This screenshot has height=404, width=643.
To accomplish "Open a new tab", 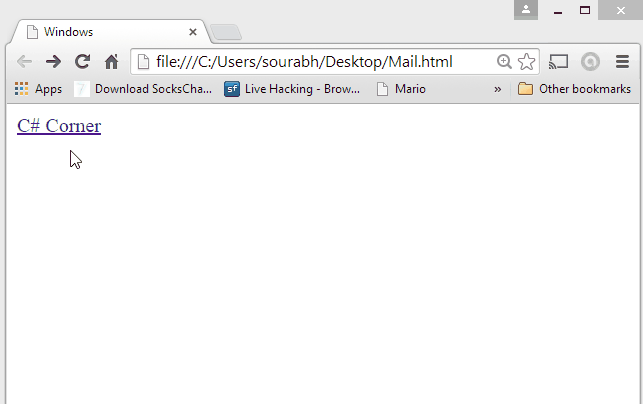I will [x=226, y=32].
